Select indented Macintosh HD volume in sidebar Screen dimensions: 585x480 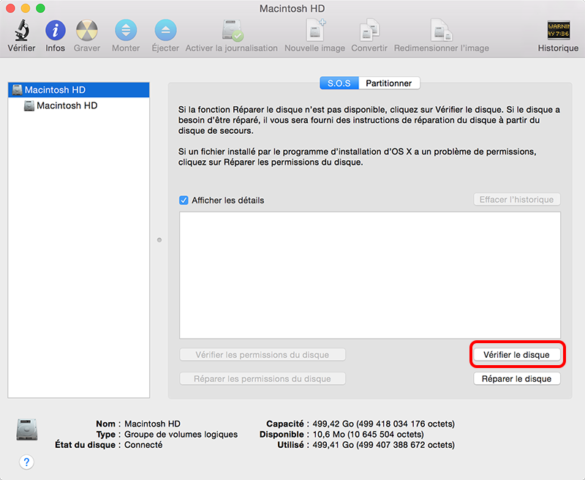[x=79, y=106]
